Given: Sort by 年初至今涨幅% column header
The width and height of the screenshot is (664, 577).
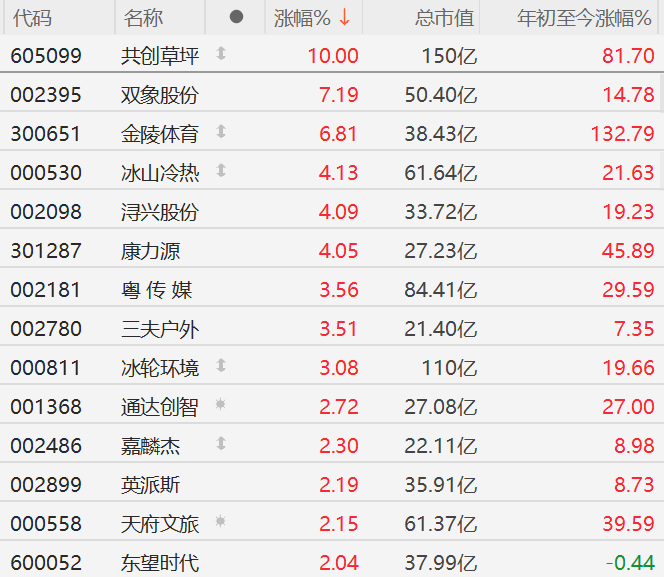Looking at the screenshot, I should click(584, 18).
